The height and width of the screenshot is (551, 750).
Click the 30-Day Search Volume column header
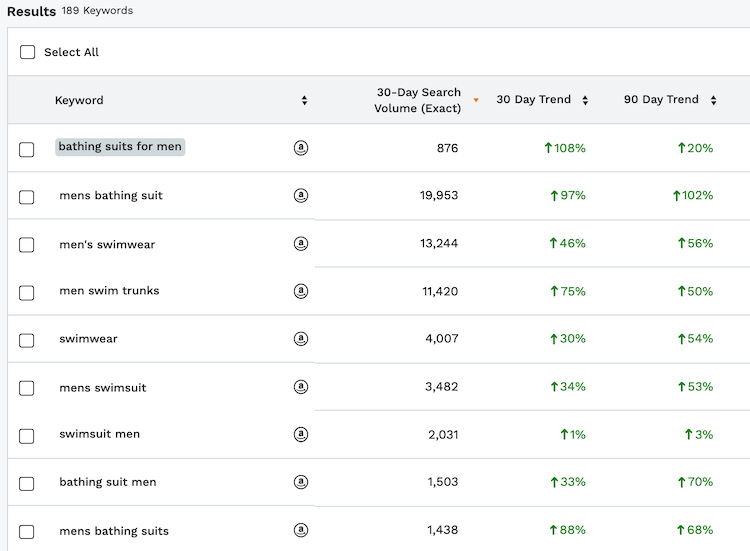click(x=418, y=100)
